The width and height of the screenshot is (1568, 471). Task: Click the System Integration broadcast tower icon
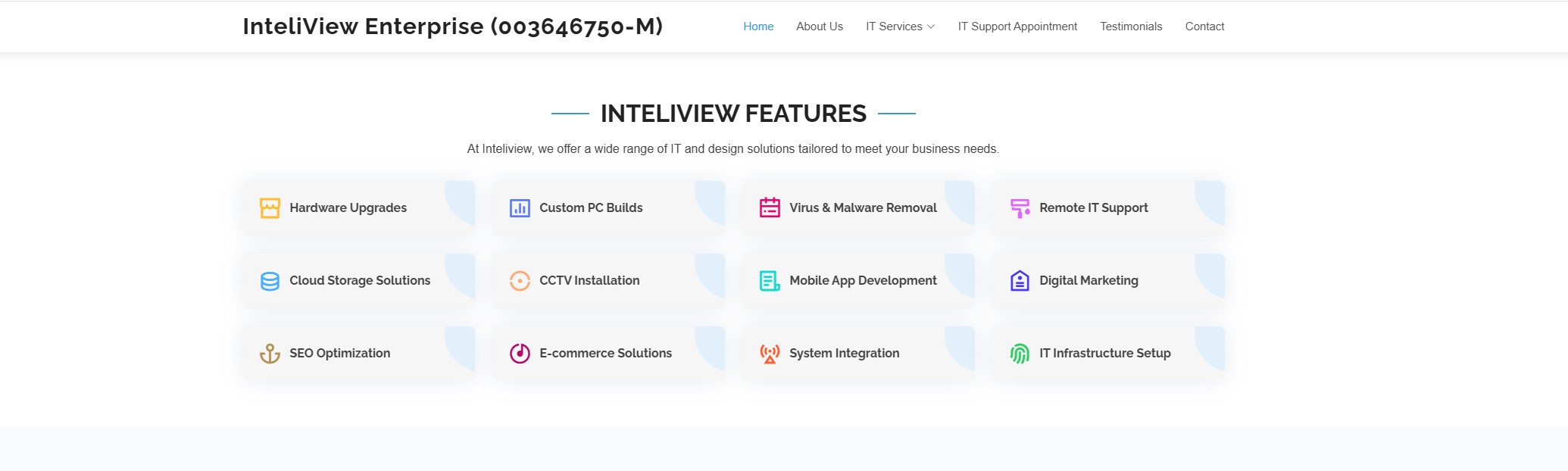(770, 354)
